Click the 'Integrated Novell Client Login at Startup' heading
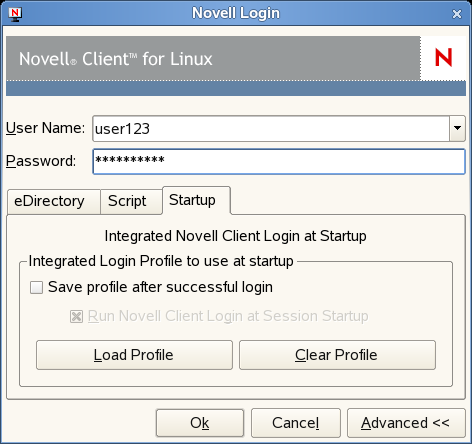Screen dimensions: 472x444 [235, 236]
